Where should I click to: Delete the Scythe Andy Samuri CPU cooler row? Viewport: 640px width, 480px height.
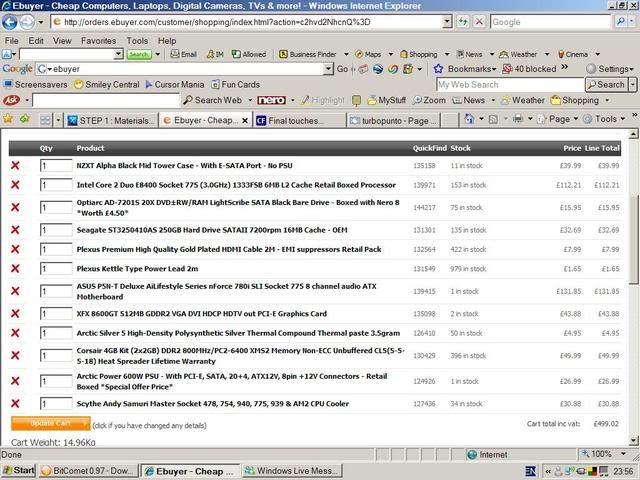15,404
